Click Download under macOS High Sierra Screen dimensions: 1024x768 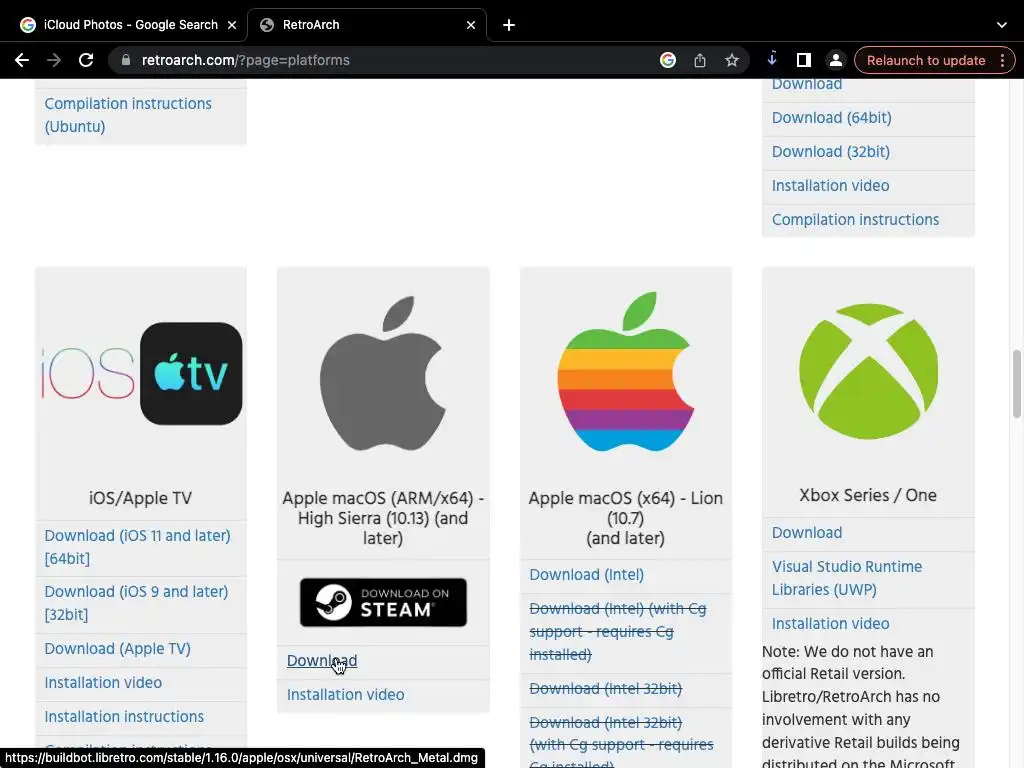coord(322,661)
